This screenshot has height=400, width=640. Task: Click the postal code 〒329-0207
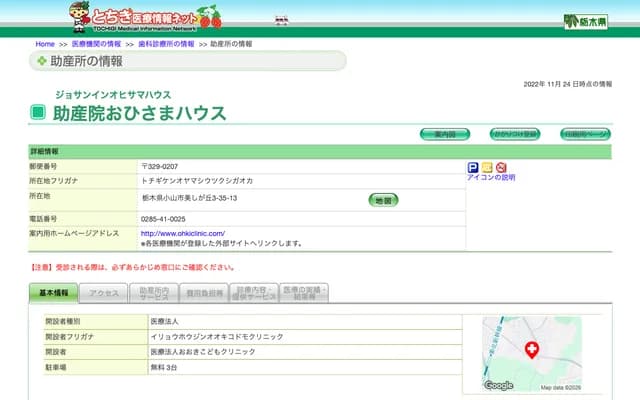point(160,167)
